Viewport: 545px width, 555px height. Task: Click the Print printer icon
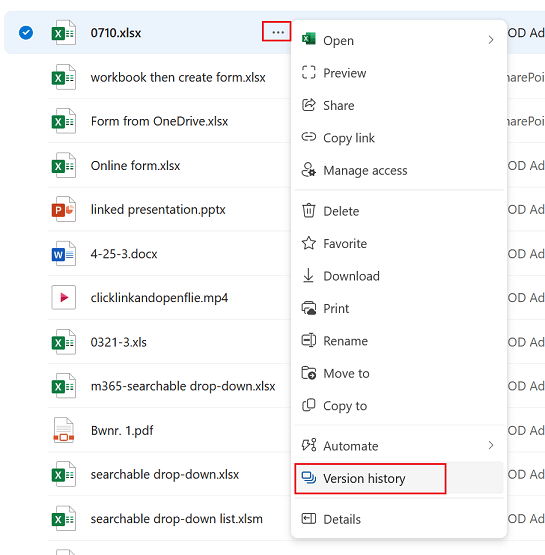pyautogui.click(x=309, y=308)
